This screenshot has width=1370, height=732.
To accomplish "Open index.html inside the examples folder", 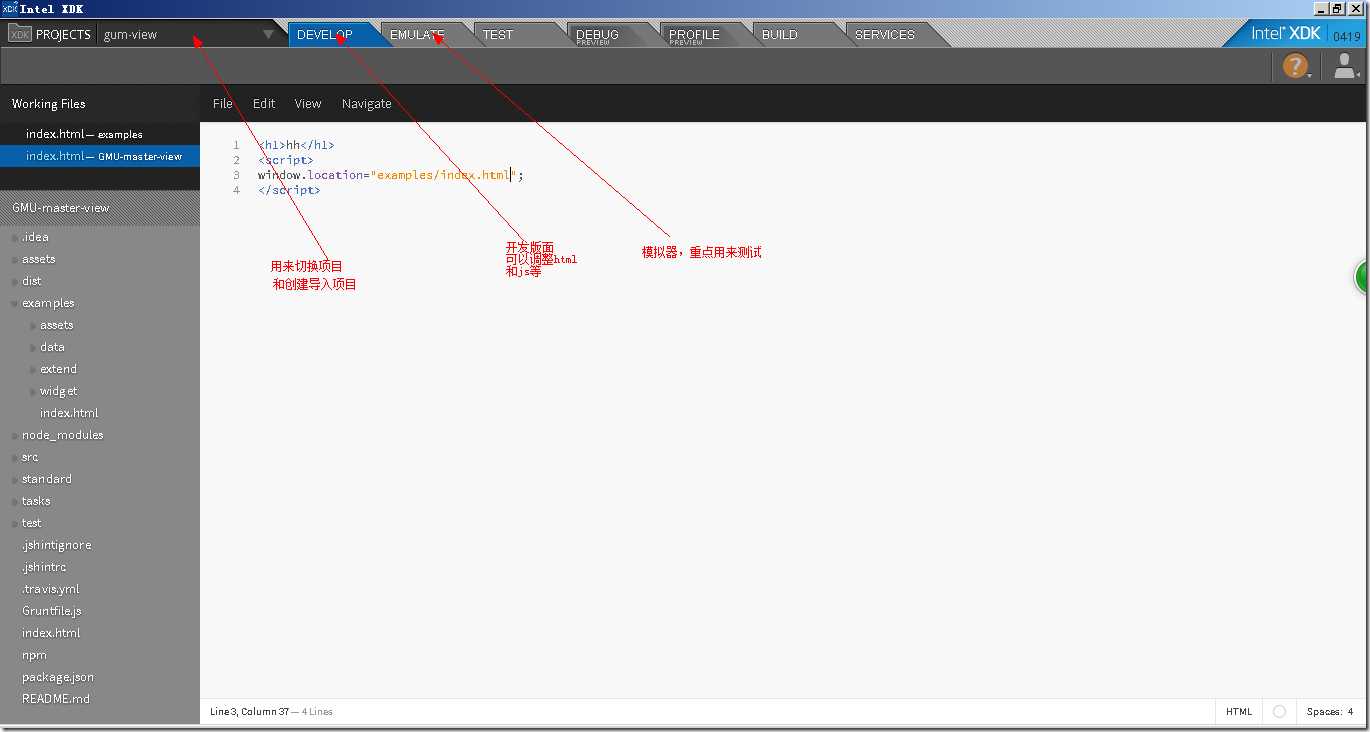I will [69, 413].
